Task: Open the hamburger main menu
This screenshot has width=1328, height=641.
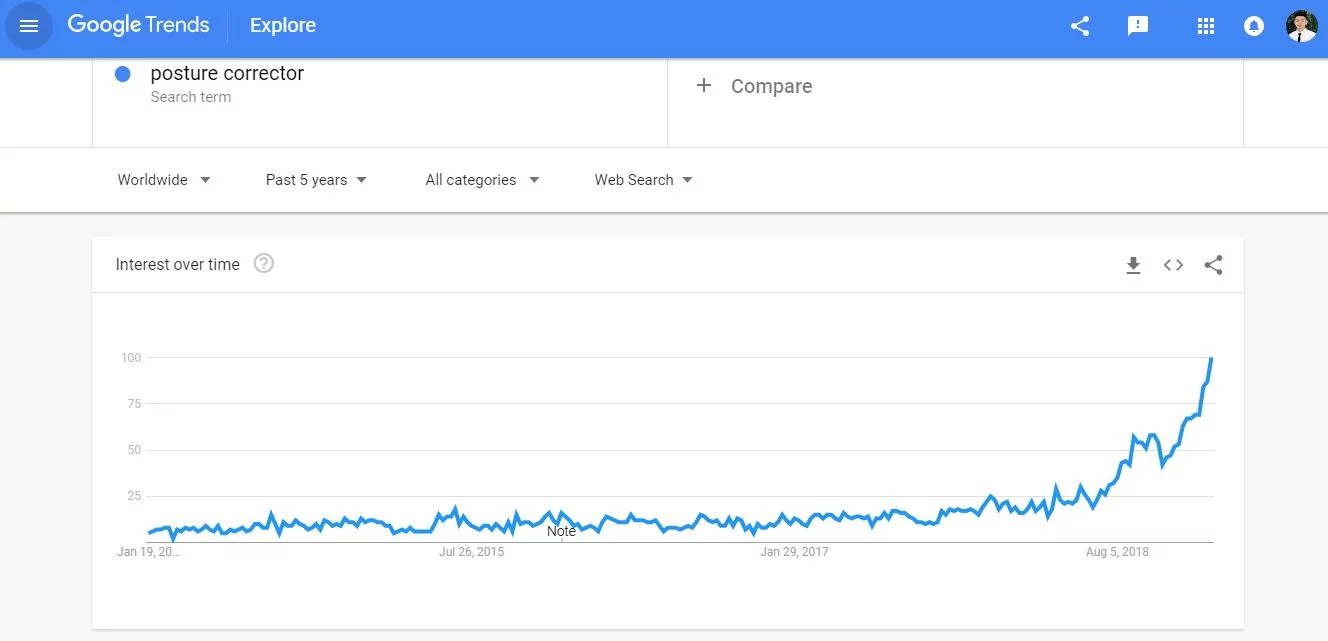Action: [29, 26]
